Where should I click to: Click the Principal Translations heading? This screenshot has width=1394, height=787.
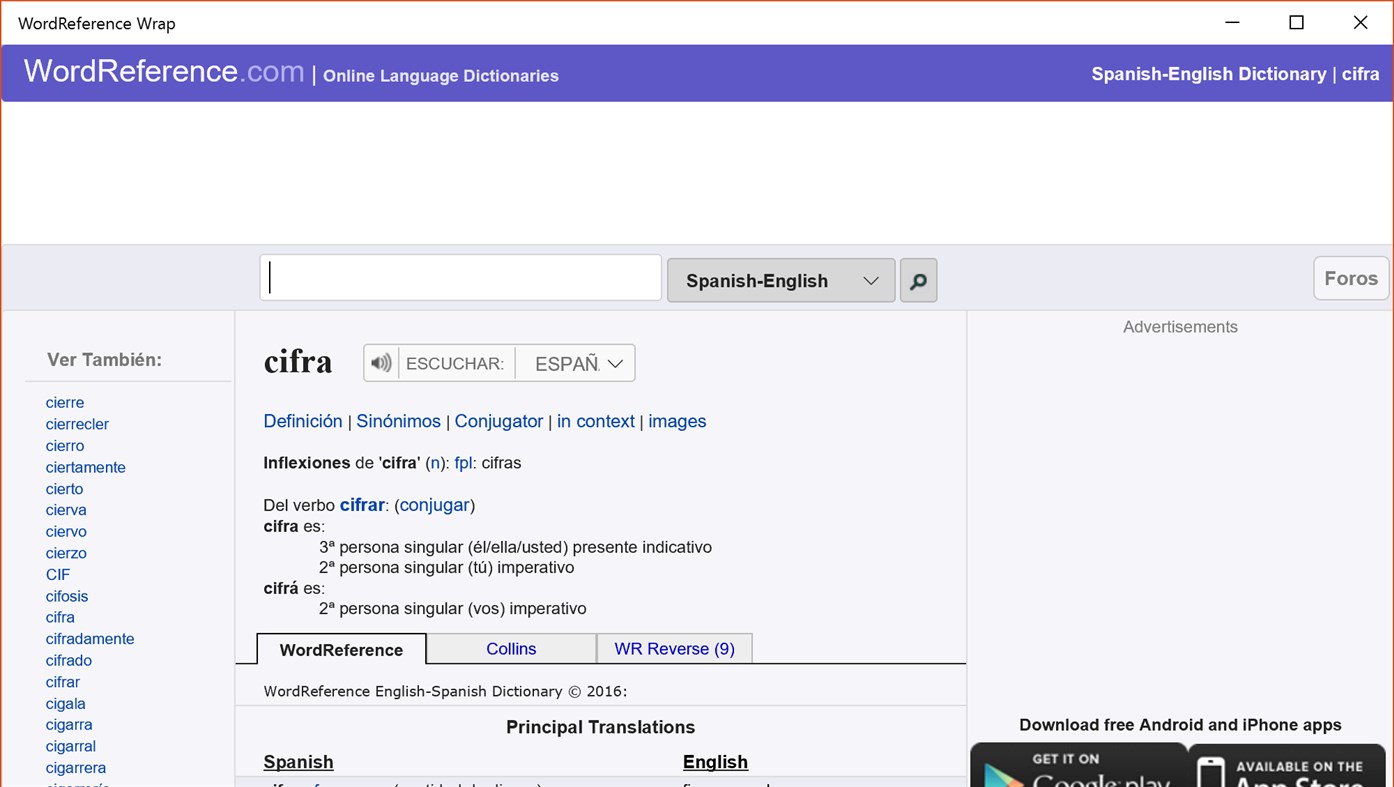(x=600, y=727)
